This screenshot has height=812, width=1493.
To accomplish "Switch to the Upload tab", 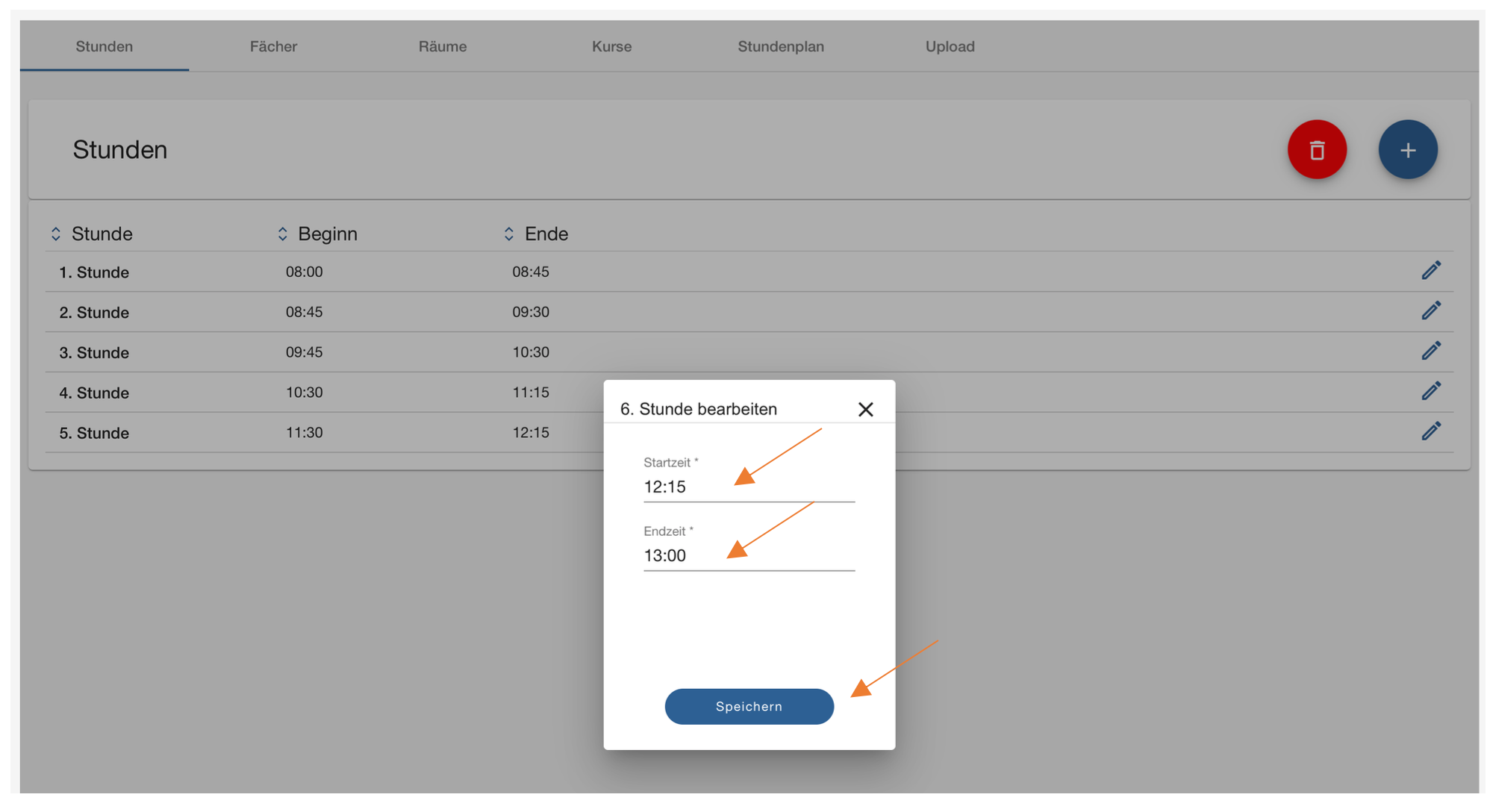I will [x=950, y=46].
